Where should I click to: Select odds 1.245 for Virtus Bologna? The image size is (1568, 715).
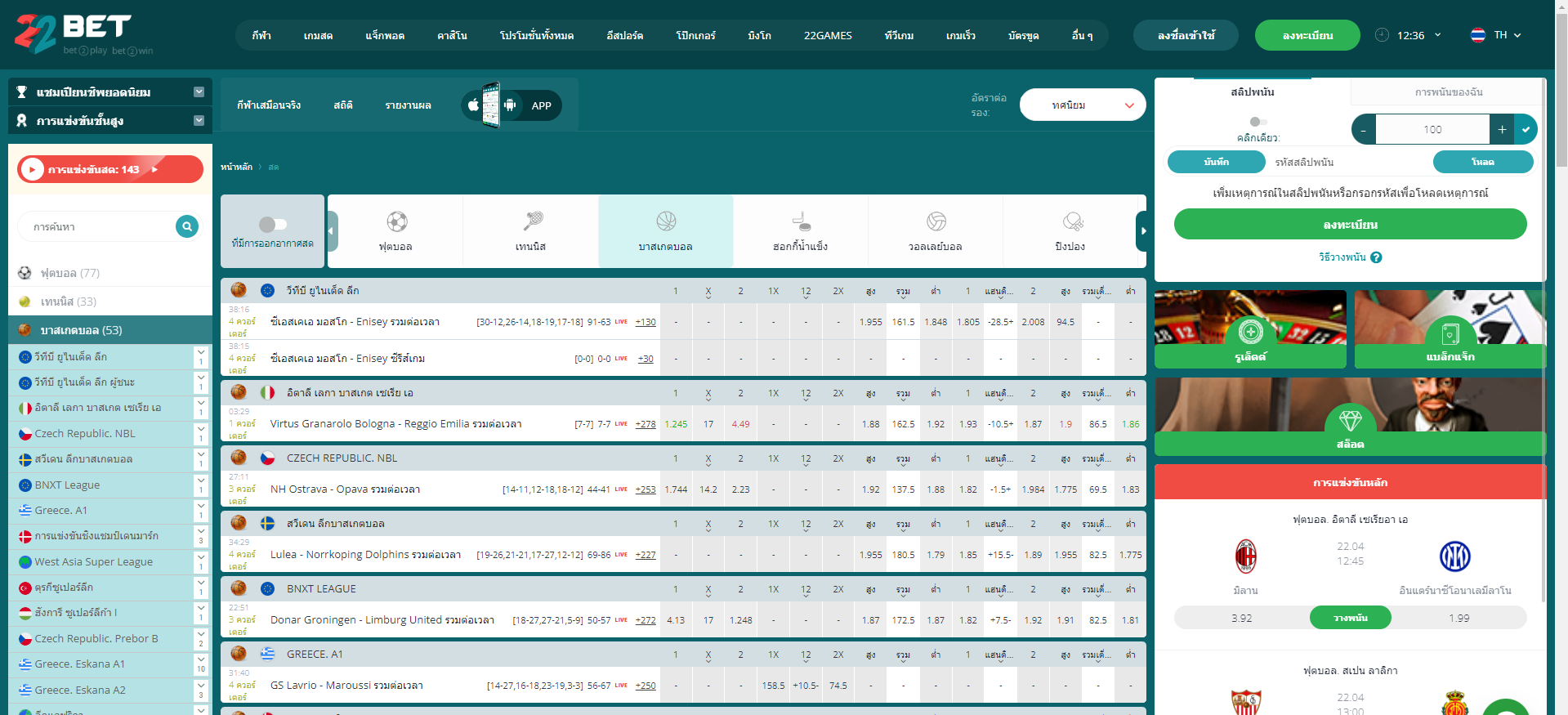point(676,424)
